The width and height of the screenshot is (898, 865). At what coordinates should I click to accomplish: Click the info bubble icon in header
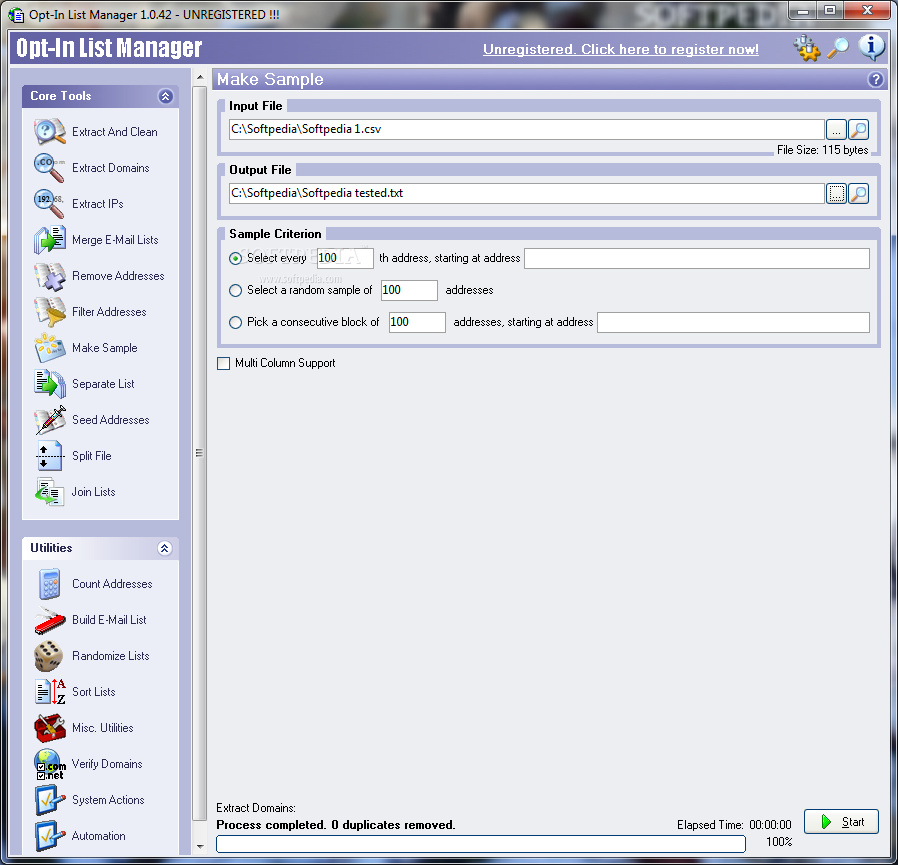point(871,48)
